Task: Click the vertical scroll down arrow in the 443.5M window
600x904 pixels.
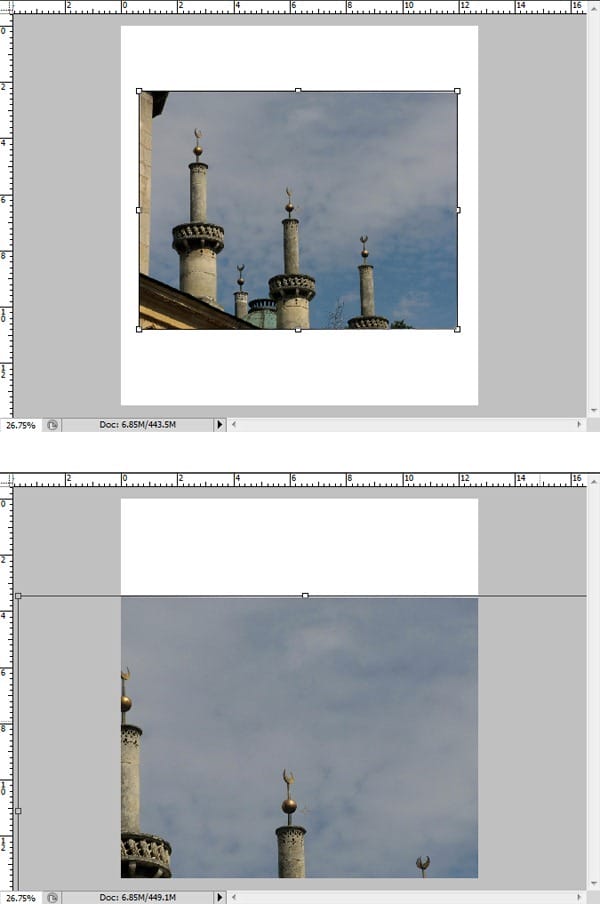Action: [x=594, y=410]
